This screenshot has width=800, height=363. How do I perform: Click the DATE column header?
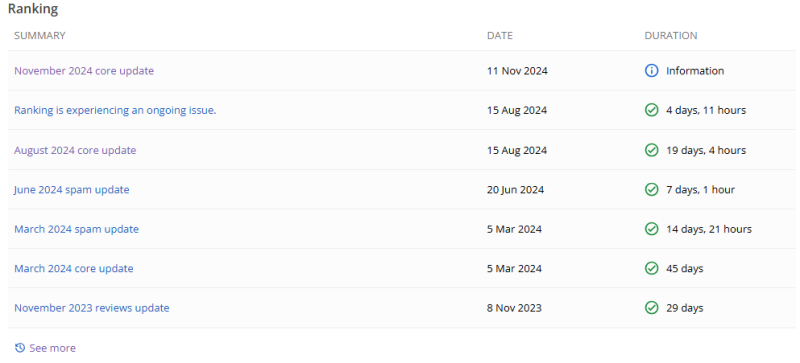[x=500, y=36]
